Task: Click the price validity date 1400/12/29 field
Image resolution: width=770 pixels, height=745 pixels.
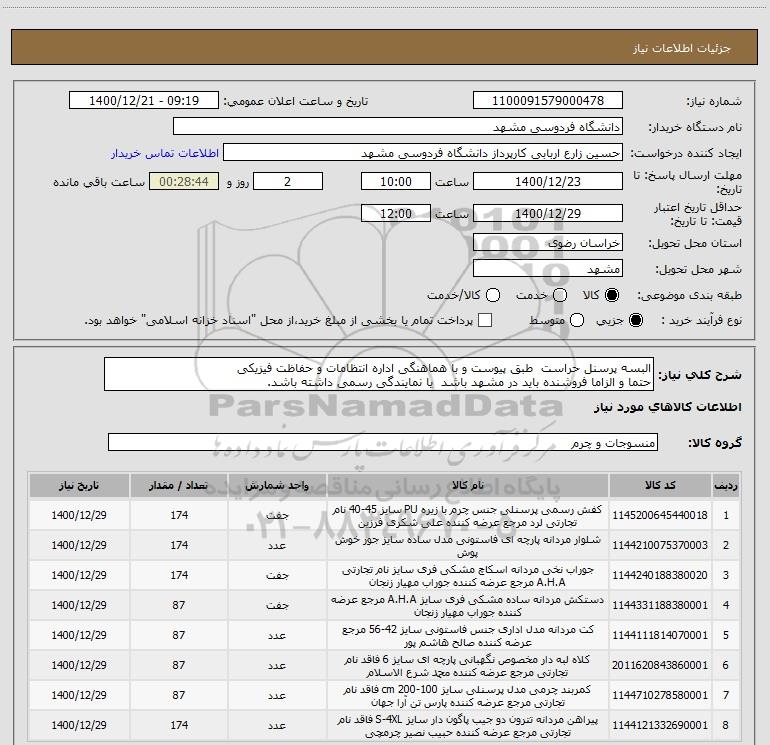Action: point(548,214)
